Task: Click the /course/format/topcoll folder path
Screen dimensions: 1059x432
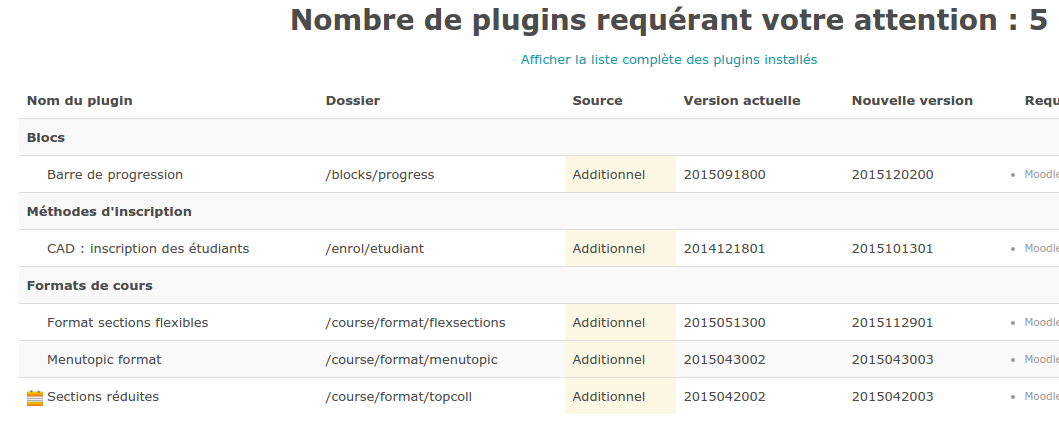Action: click(398, 397)
